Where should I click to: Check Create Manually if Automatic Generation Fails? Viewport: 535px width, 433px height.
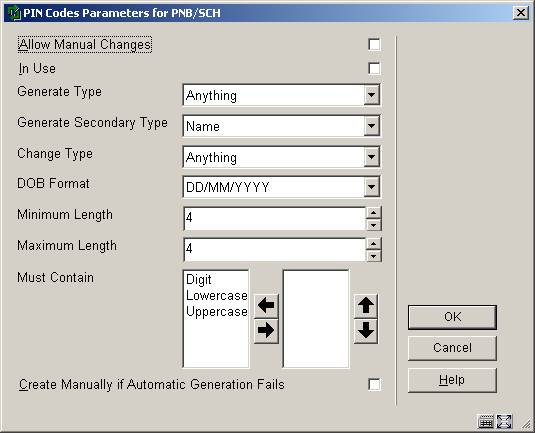(374, 385)
